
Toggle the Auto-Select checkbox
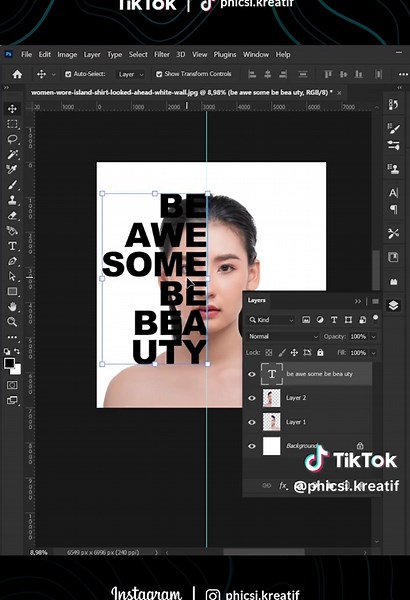68,74
